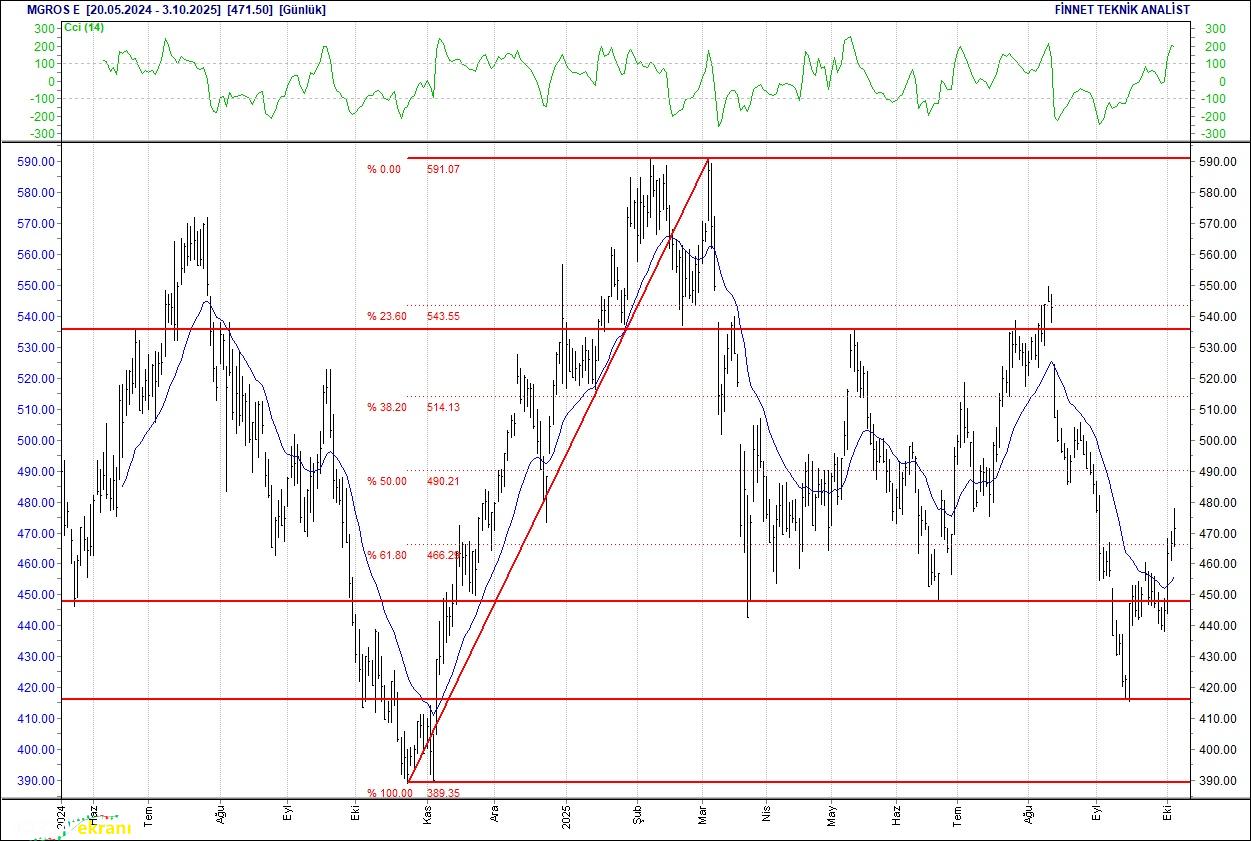The width and height of the screenshot is (1251, 841).
Task: Click the 389.35 Fibonacci price value
Action: [x=443, y=793]
